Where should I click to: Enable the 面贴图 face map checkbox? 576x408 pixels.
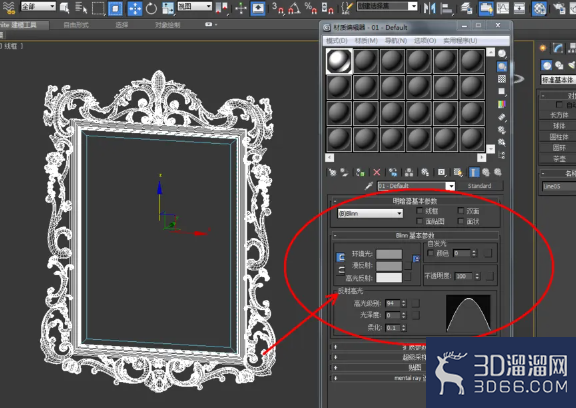420,221
